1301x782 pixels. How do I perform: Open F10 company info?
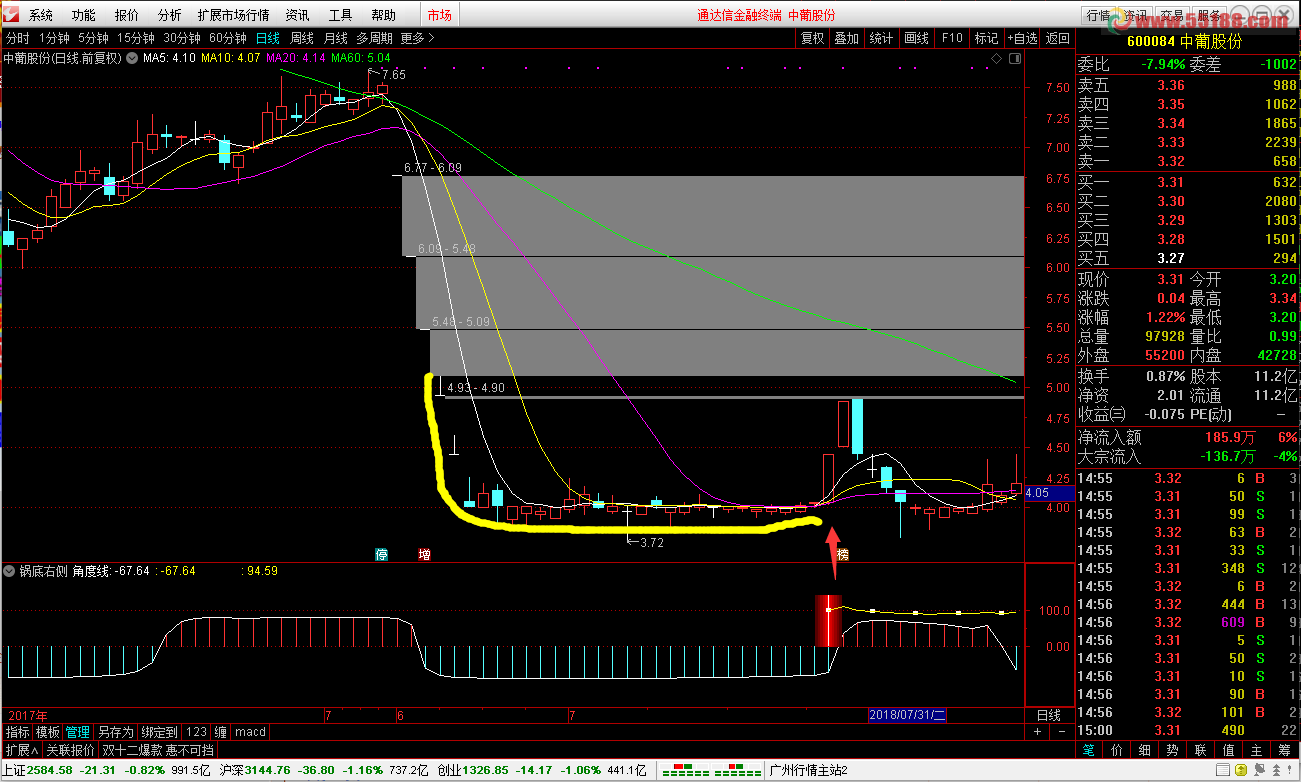[x=952, y=38]
